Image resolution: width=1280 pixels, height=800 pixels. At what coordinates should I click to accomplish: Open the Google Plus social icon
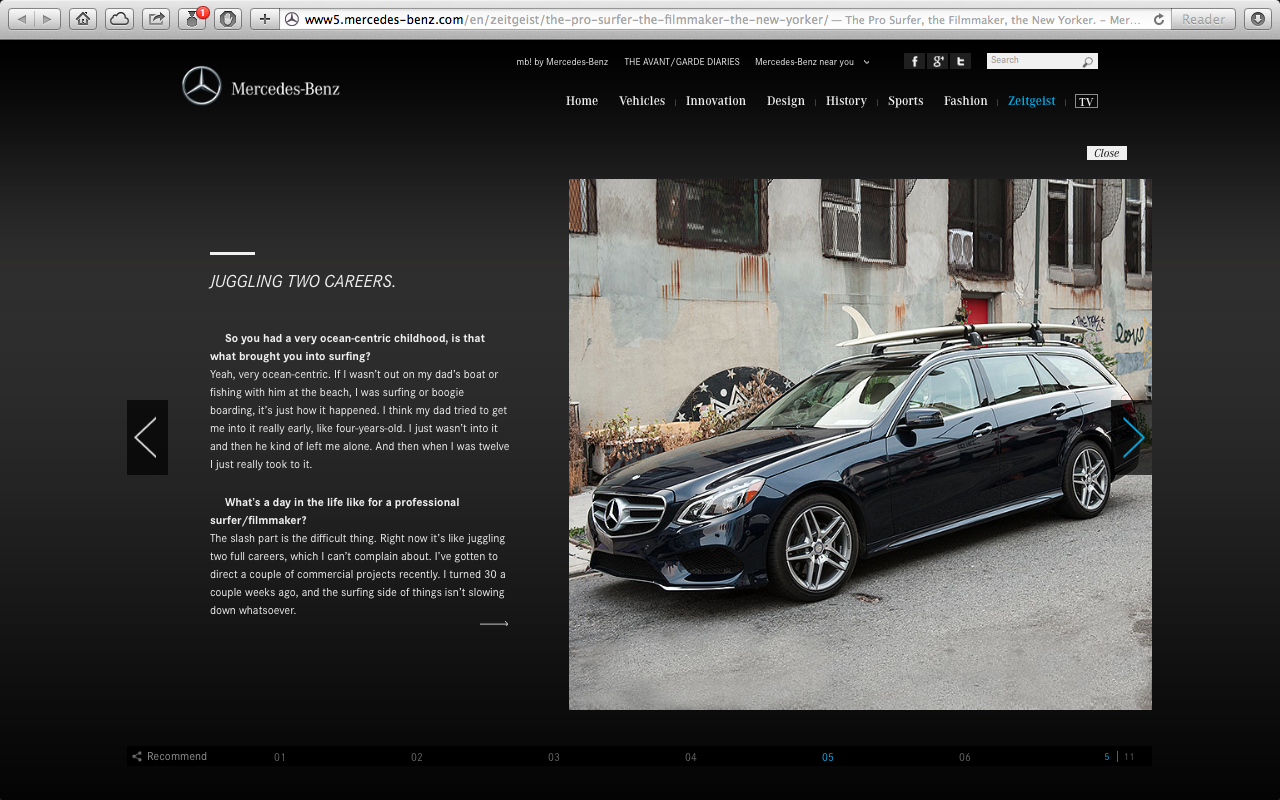tap(937, 61)
